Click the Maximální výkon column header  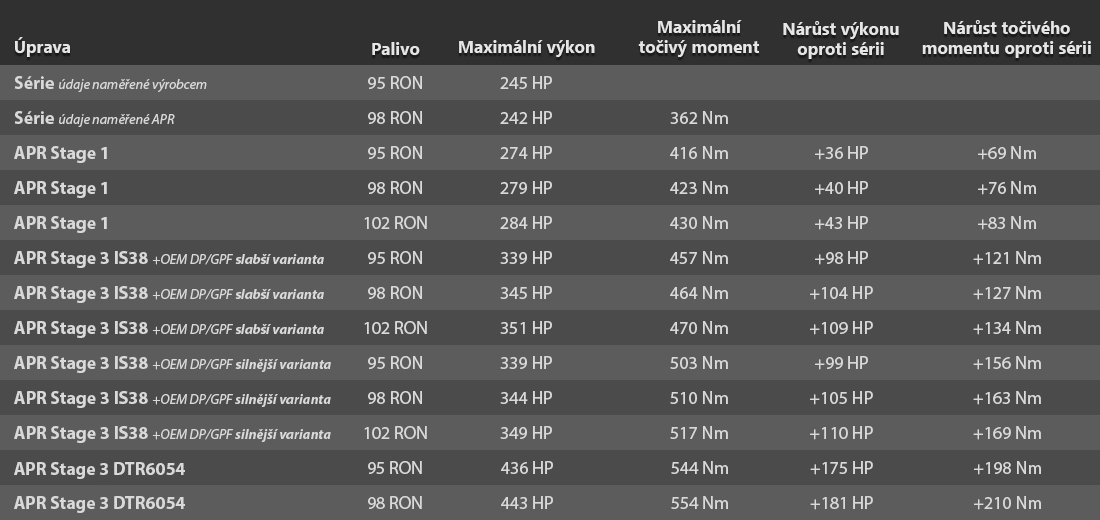[526, 47]
